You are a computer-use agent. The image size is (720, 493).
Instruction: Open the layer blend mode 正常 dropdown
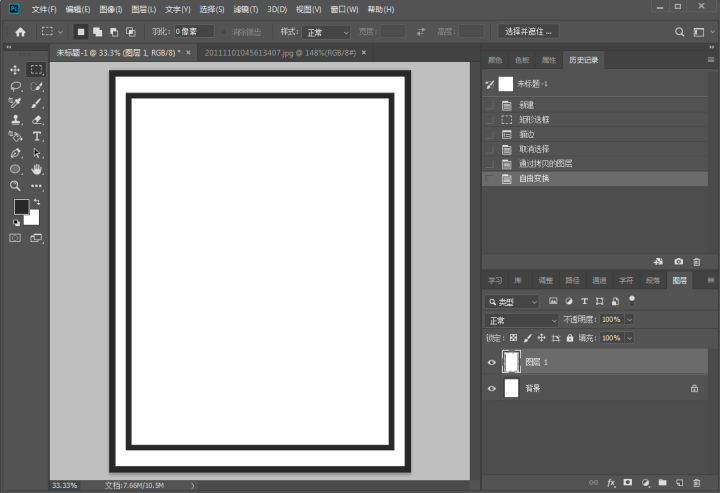(522, 320)
